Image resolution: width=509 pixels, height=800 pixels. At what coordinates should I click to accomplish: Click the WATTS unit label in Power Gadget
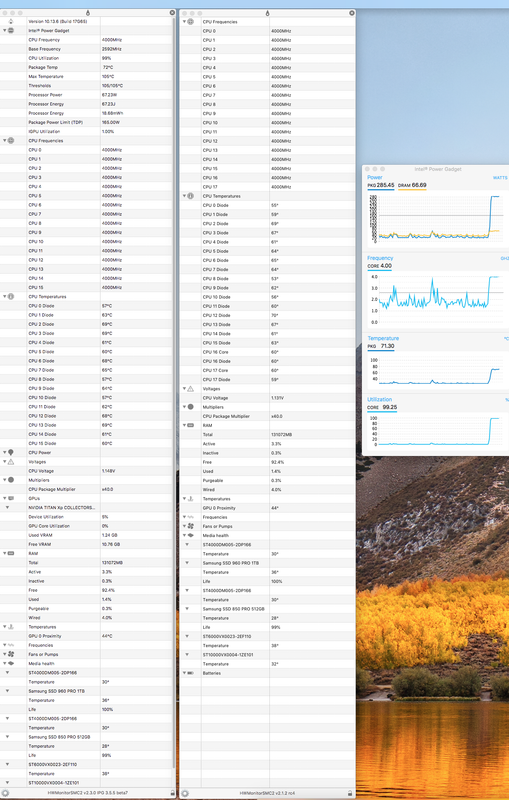500,178
